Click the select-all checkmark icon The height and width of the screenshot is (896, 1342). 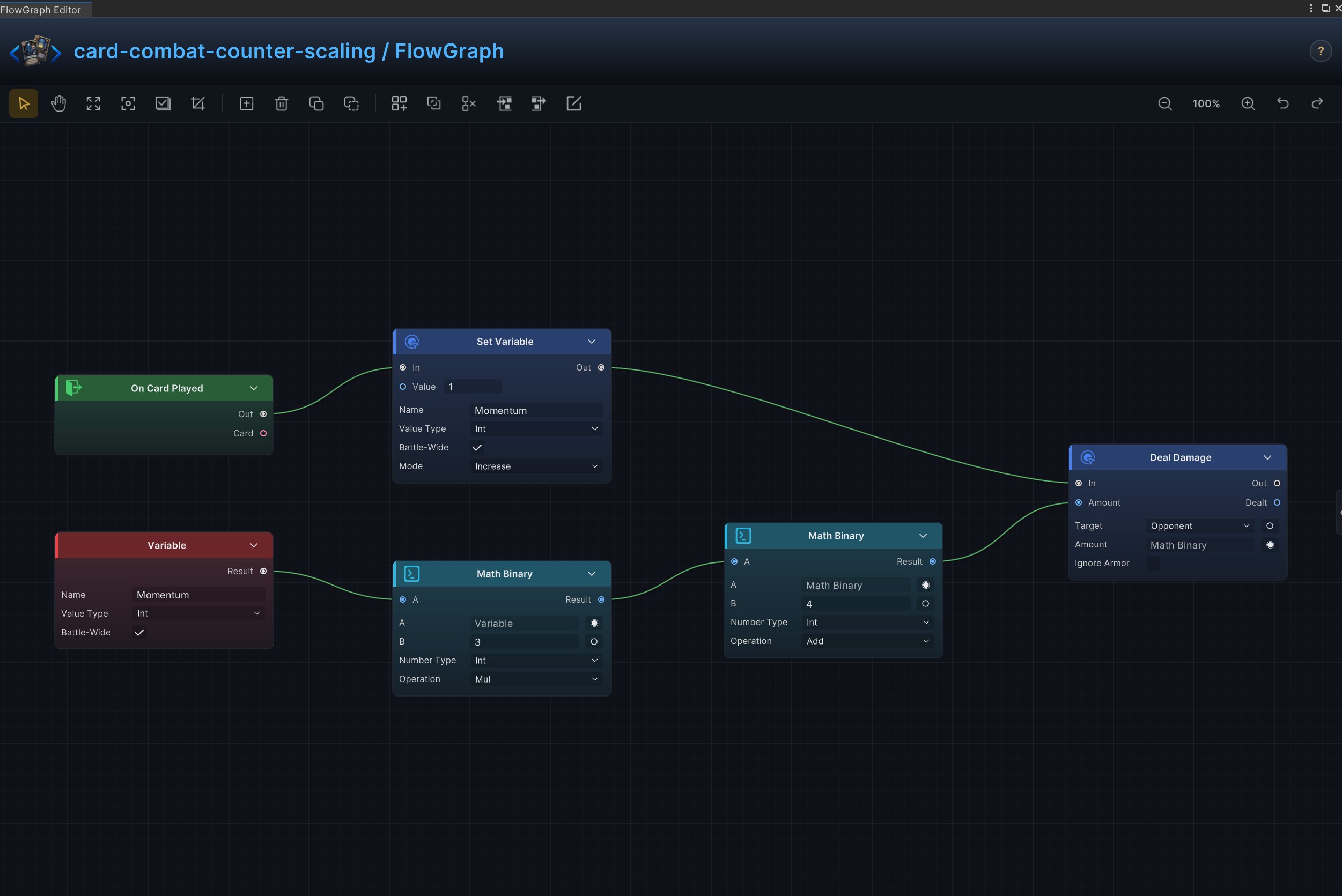(x=163, y=103)
